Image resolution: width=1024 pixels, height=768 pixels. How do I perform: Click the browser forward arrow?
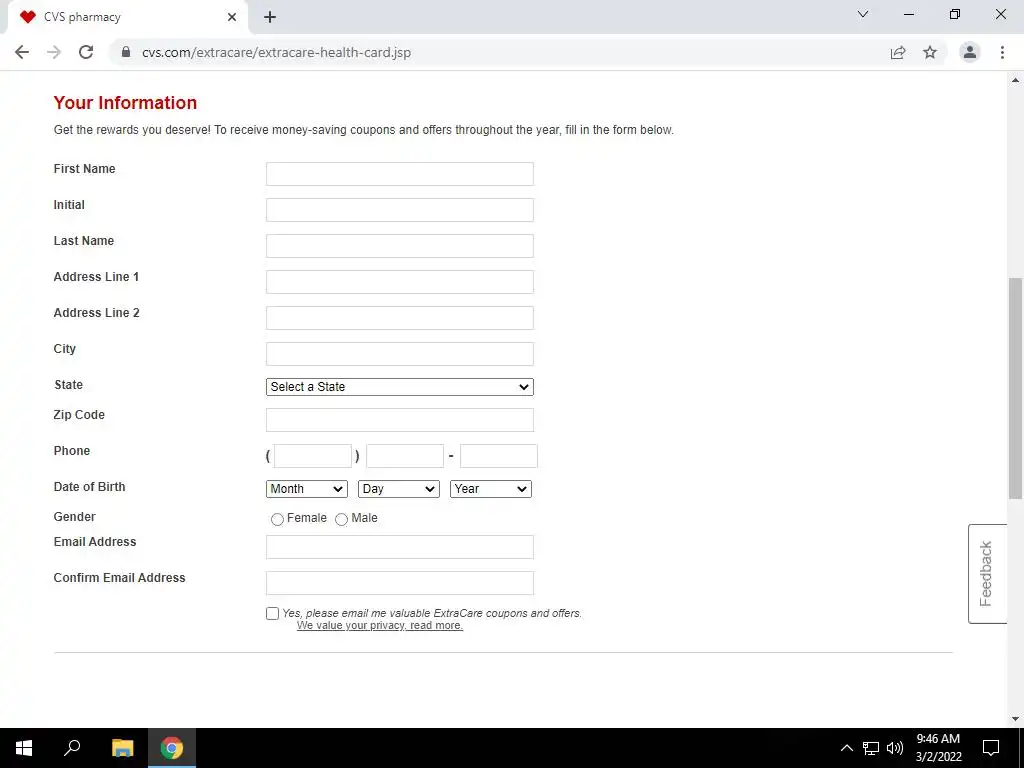coord(54,52)
